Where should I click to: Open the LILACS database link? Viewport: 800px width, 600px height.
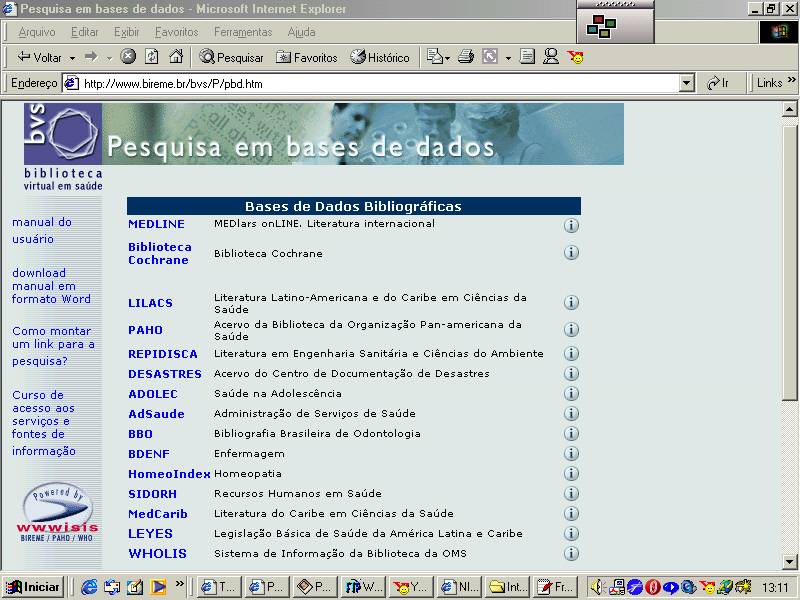click(x=150, y=303)
